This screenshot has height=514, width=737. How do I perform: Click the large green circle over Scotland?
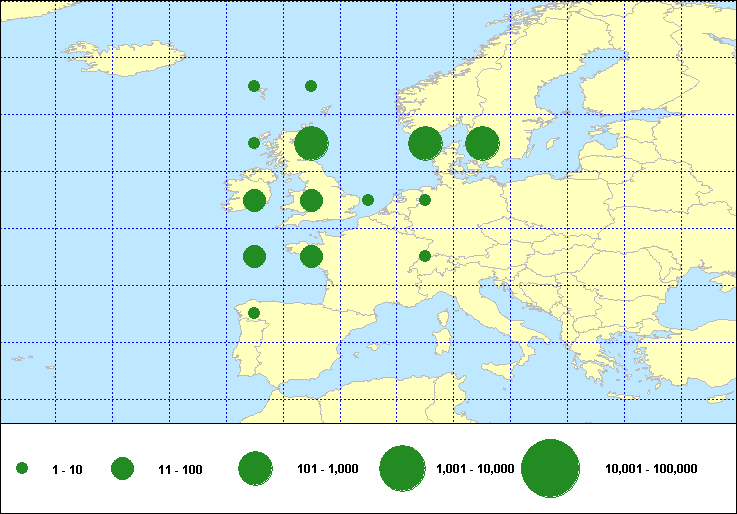[311, 143]
